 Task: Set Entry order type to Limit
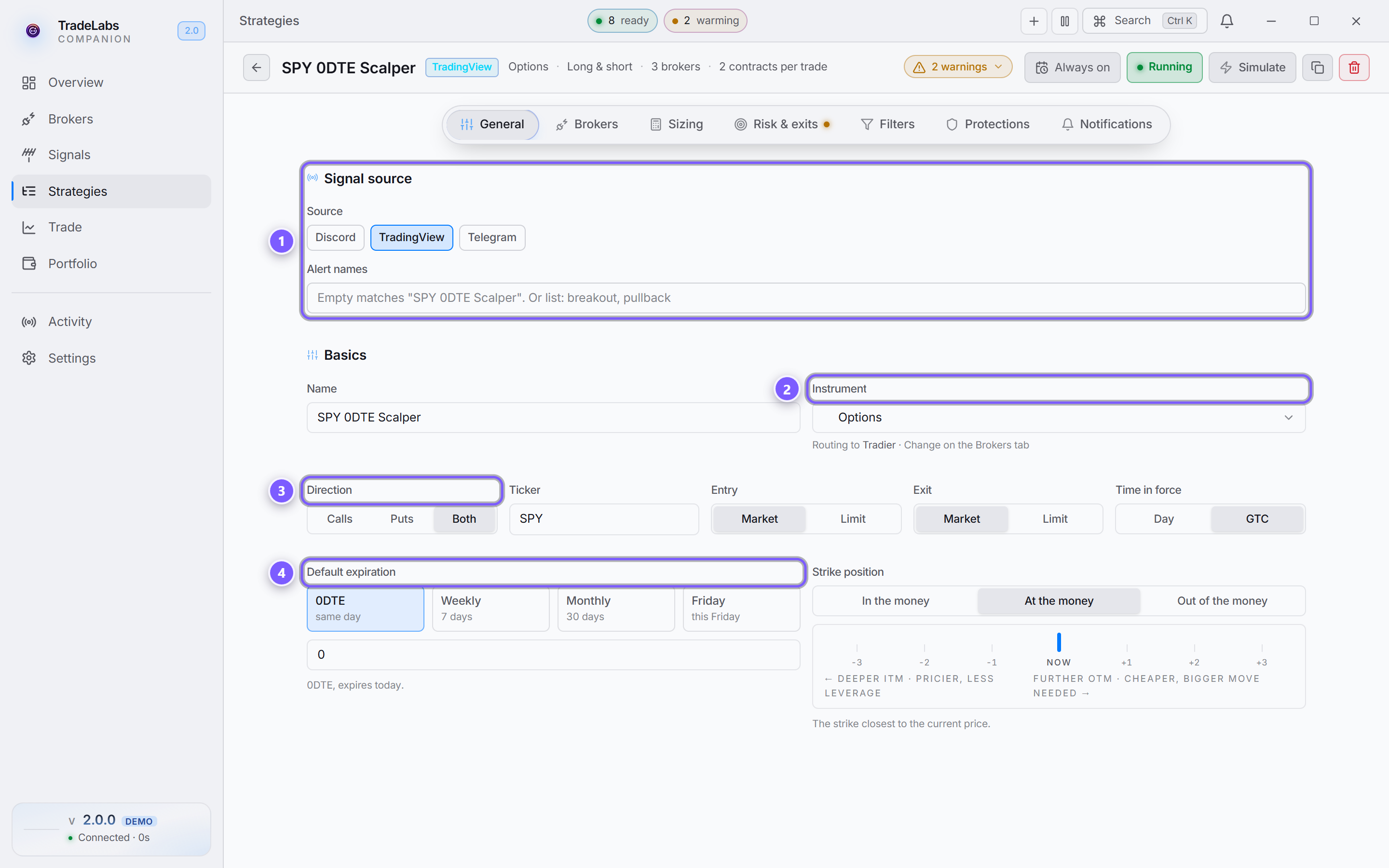pos(853,518)
